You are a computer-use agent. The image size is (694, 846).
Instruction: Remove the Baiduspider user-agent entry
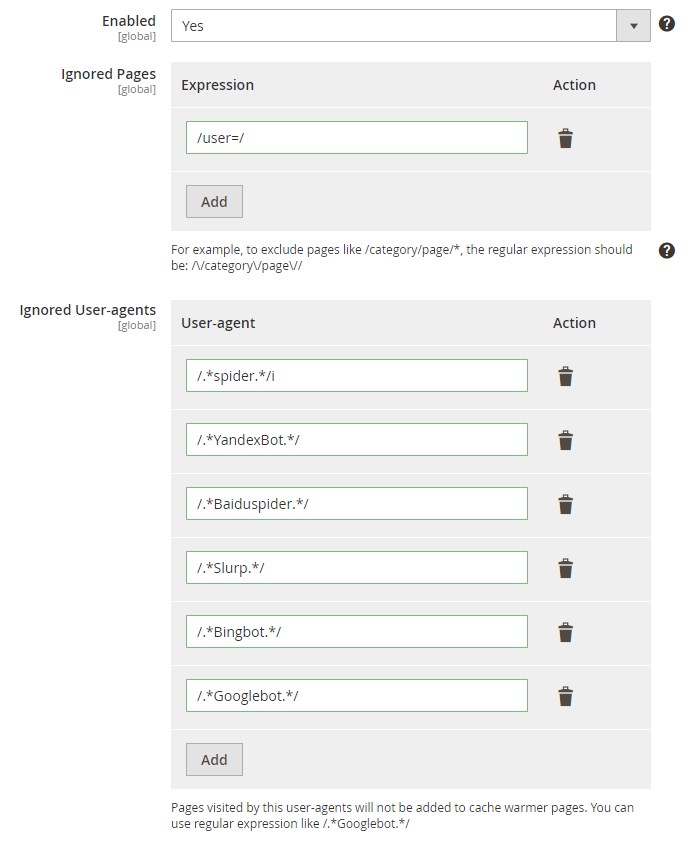coord(565,504)
